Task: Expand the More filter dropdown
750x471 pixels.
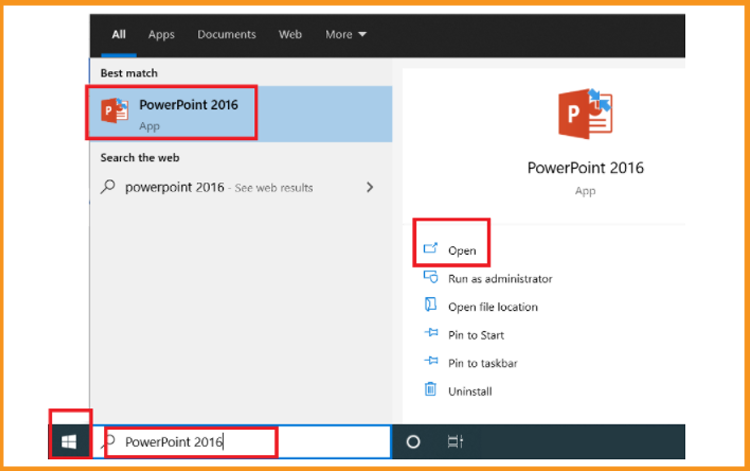Action: click(x=345, y=34)
